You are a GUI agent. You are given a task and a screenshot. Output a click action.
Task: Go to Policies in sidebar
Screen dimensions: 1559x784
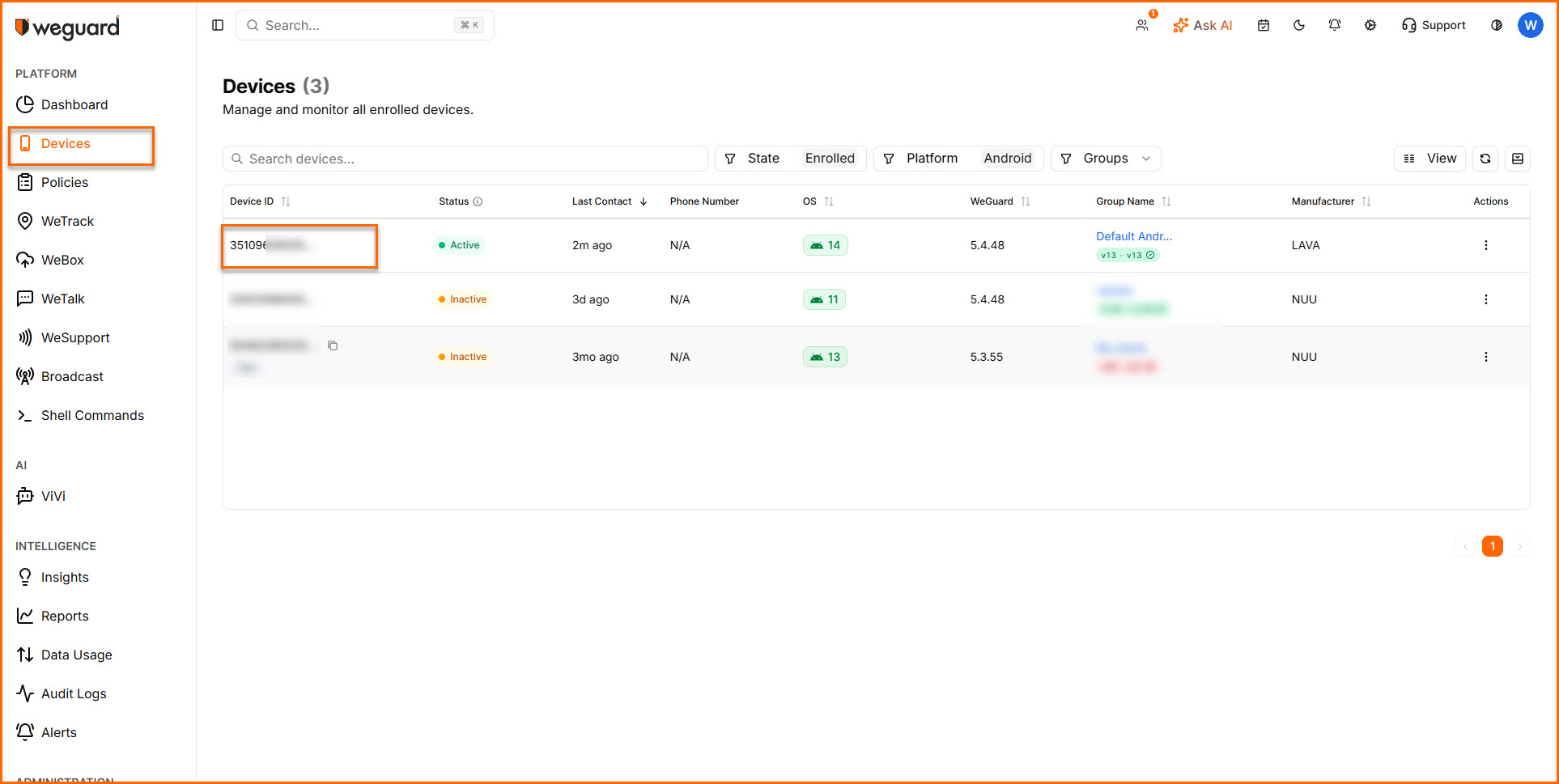pyautogui.click(x=65, y=182)
